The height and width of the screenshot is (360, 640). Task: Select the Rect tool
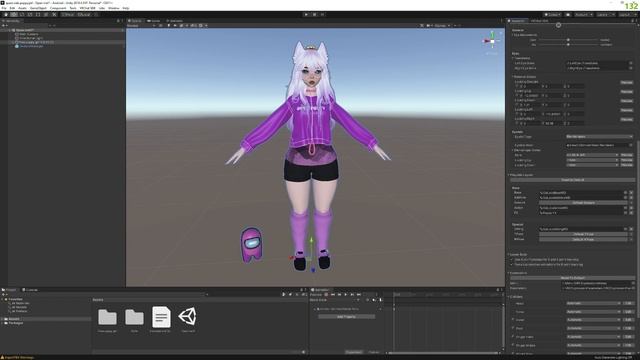pyautogui.click(x=38, y=14)
